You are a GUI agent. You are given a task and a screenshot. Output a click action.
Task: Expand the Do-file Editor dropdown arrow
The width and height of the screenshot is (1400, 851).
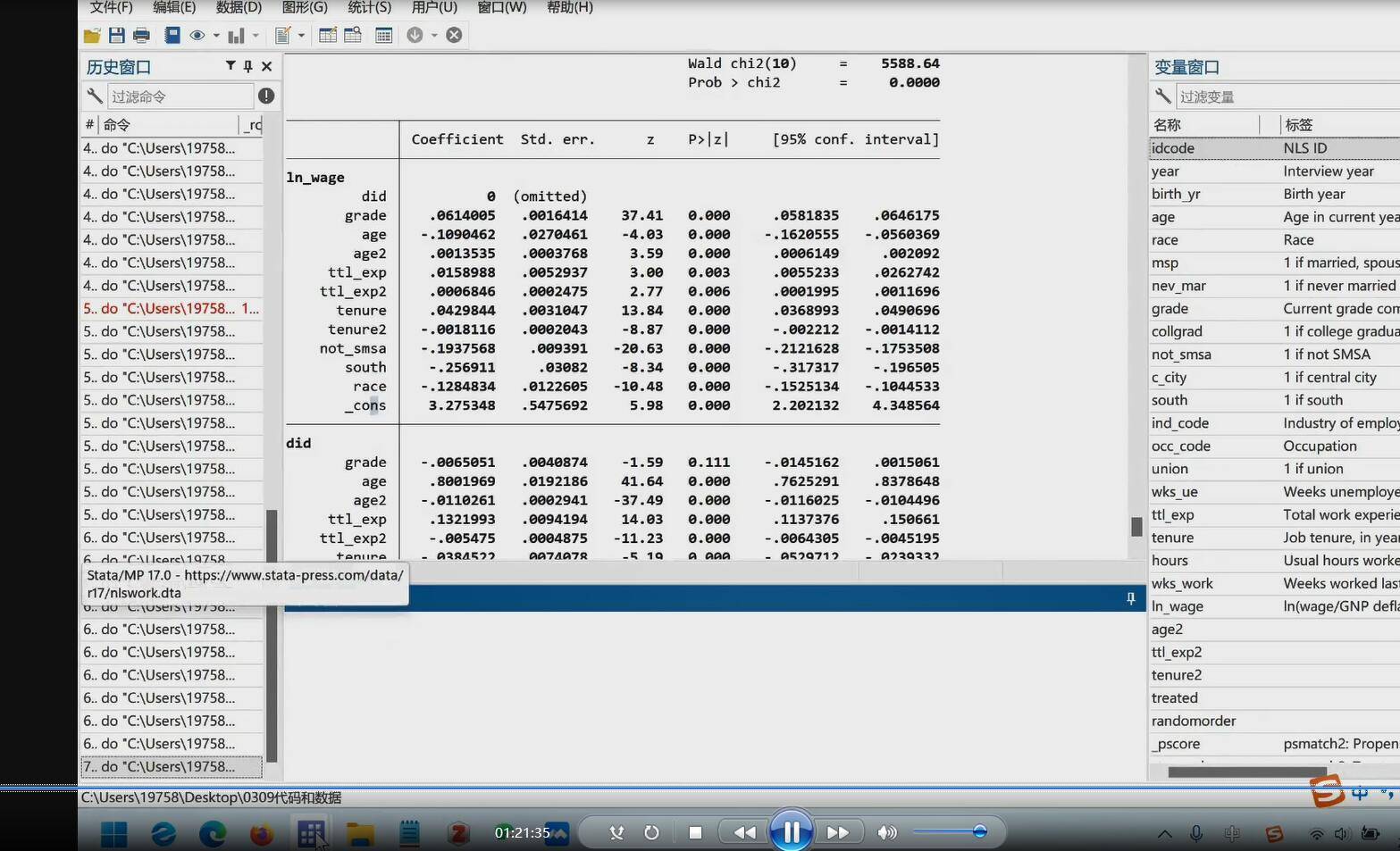[301, 36]
